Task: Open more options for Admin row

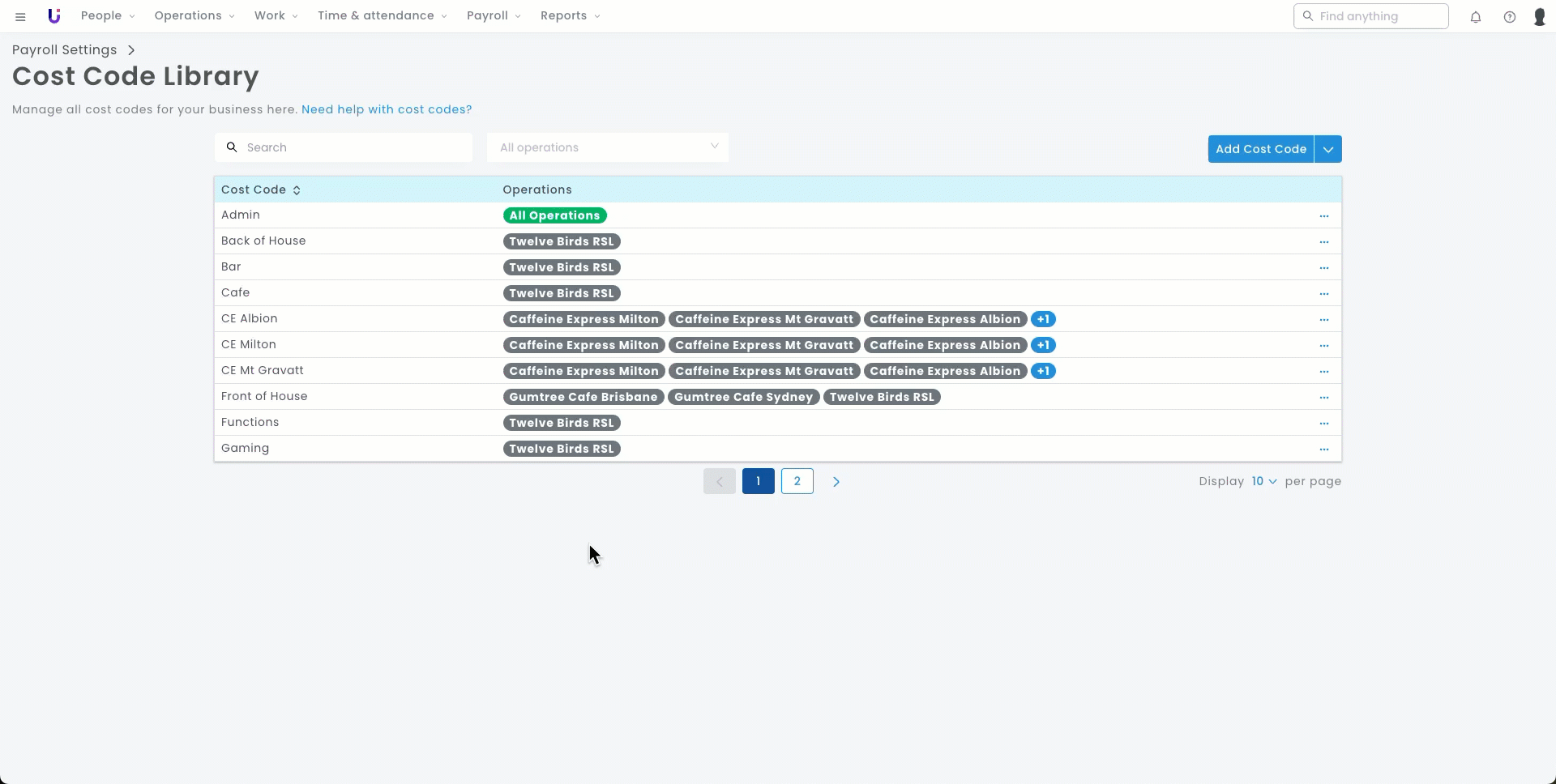Action: click(1323, 216)
